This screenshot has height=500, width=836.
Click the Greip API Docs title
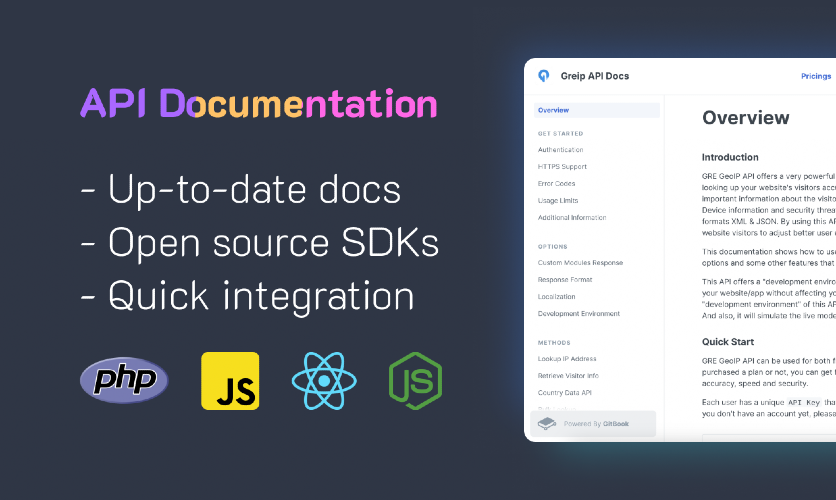(594, 76)
